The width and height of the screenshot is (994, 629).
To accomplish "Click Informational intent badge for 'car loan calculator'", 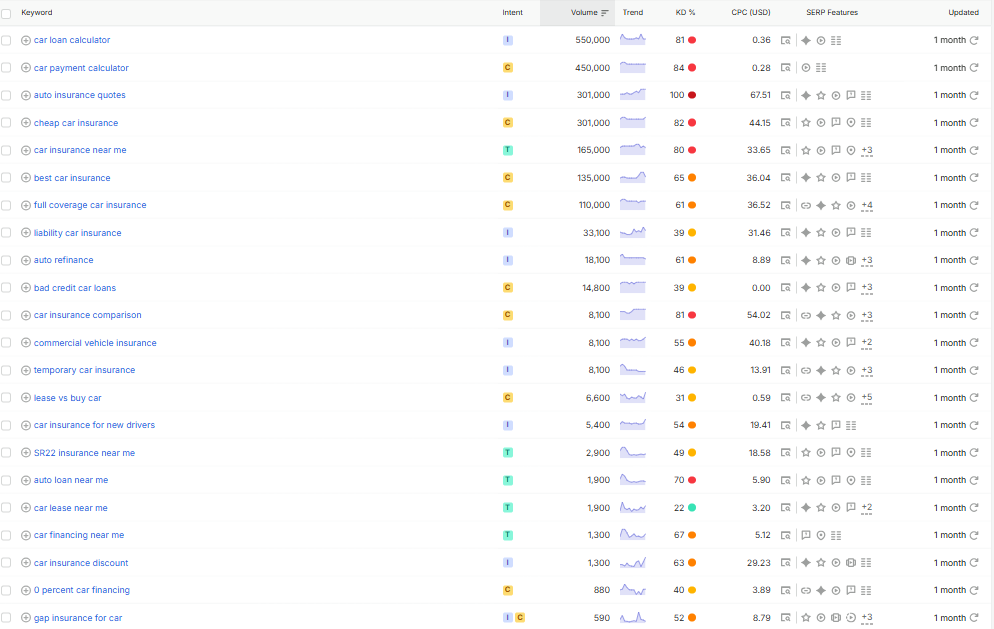I will pyautogui.click(x=508, y=40).
